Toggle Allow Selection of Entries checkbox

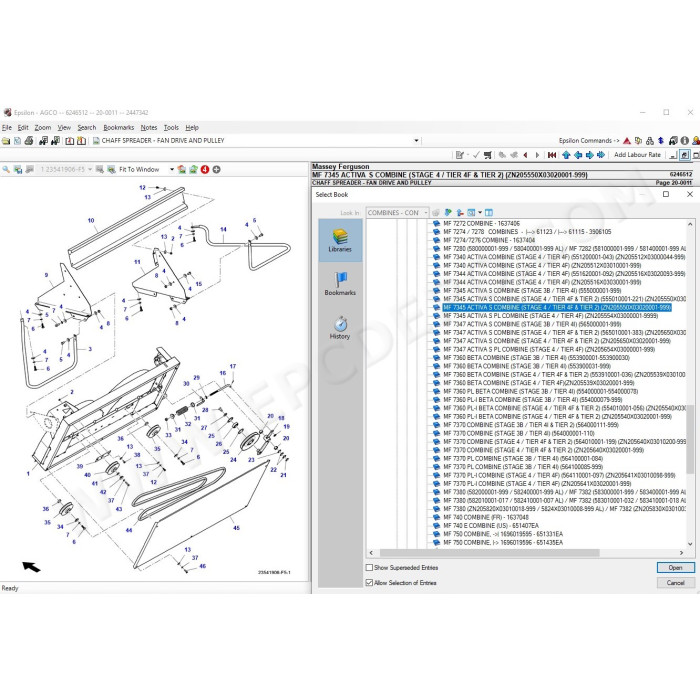pyautogui.click(x=369, y=583)
